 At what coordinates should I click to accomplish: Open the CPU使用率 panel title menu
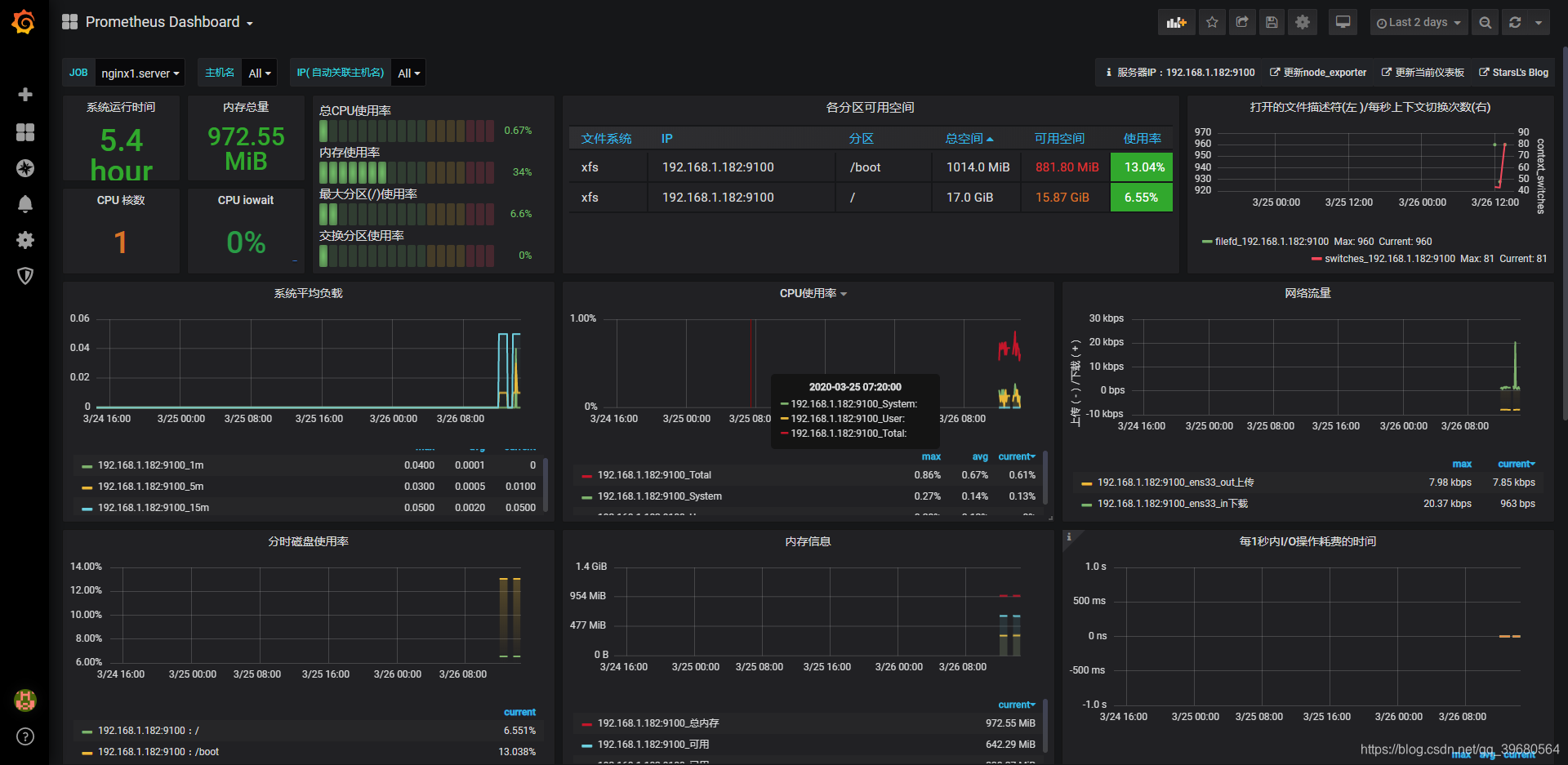click(813, 293)
